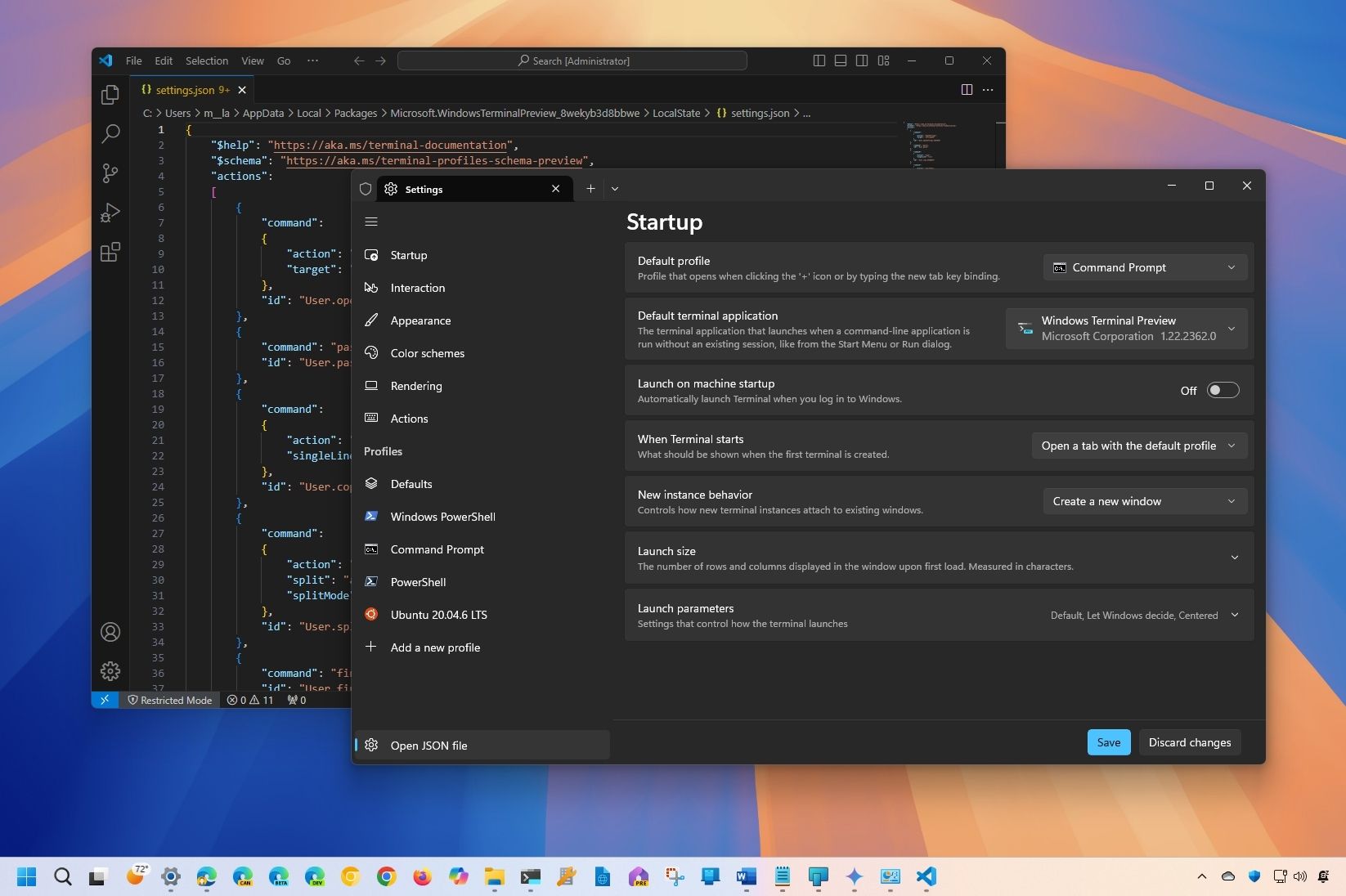Open the hamburger navigation menu in Settings

(371, 221)
